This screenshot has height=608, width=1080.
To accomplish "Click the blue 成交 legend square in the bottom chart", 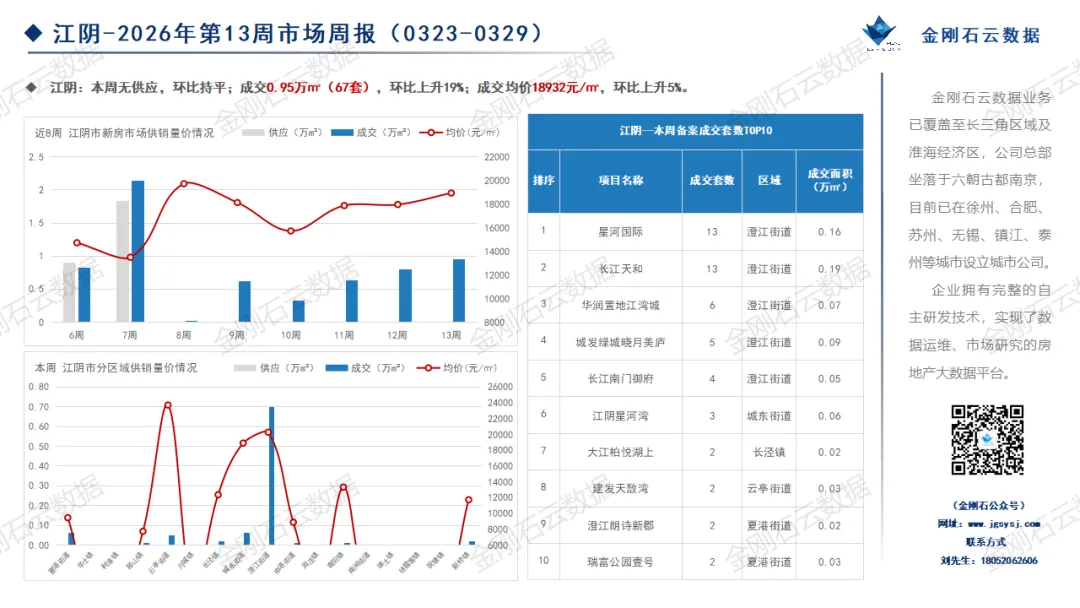I will coord(338,368).
